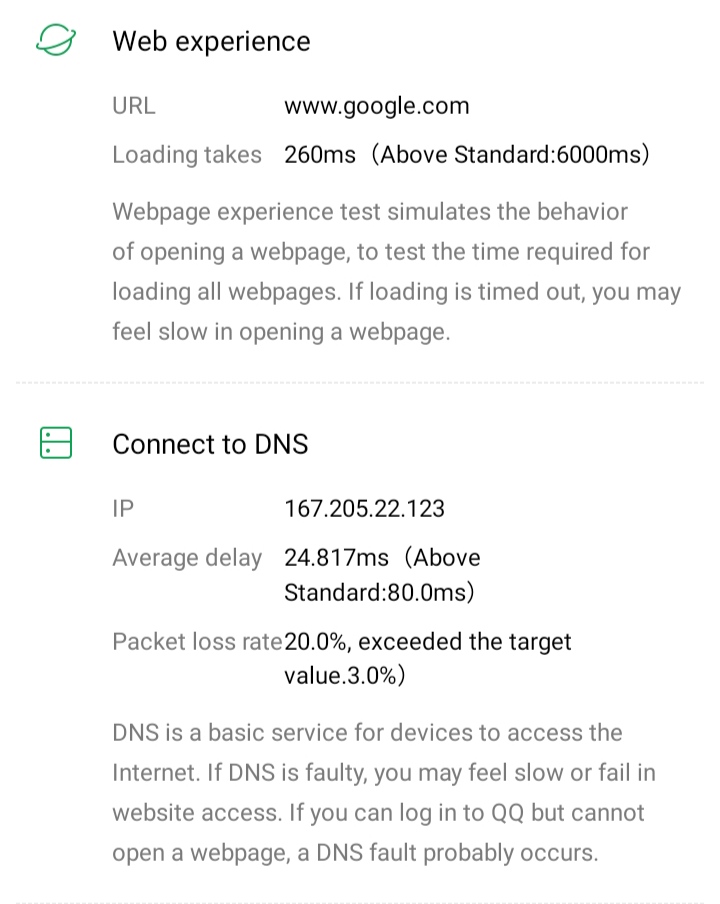
Task: Click the Loading takes label
Action: [x=187, y=155]
